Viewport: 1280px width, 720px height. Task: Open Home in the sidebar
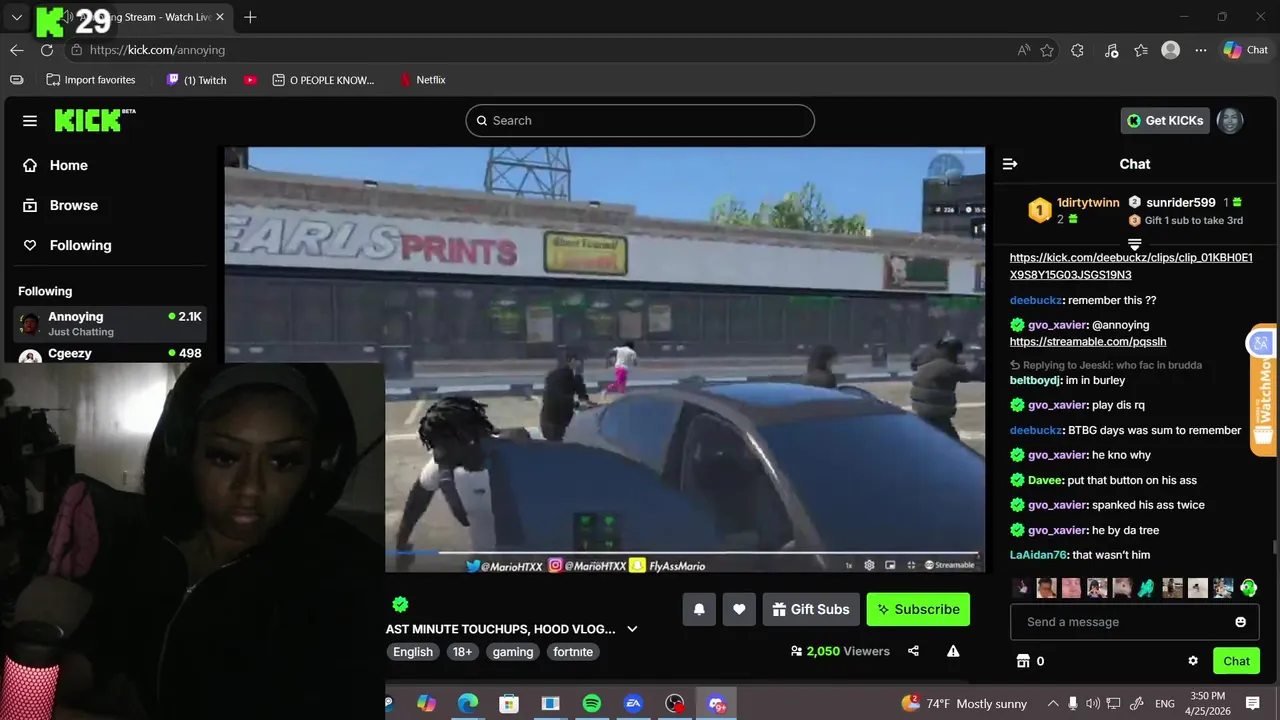57,165
